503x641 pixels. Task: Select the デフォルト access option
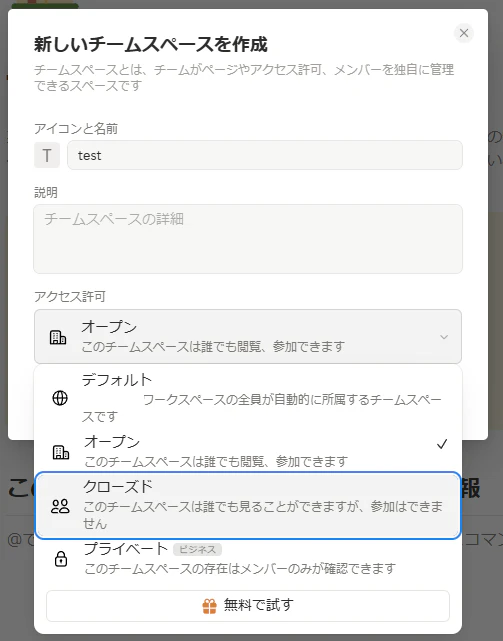click(248, 397)
